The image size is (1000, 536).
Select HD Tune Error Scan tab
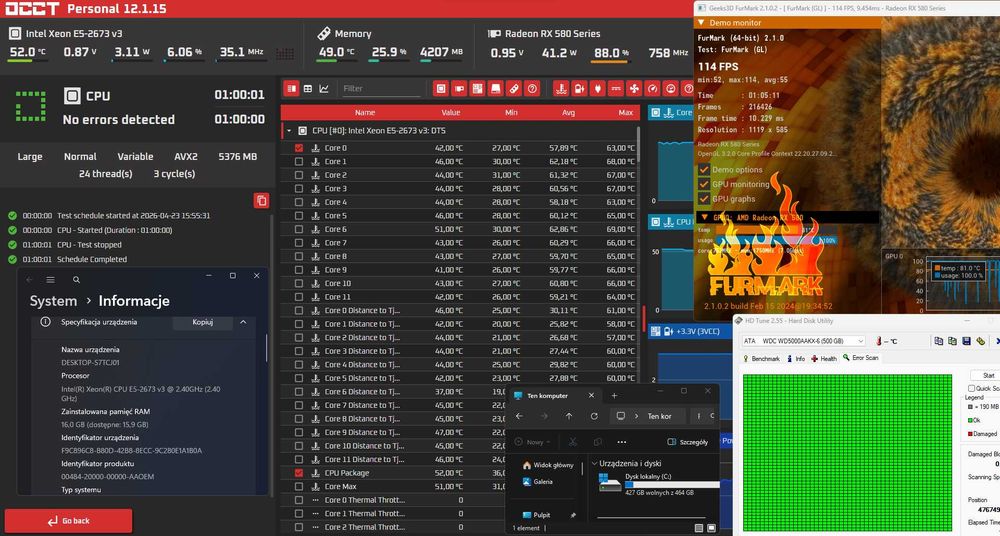pyautogui.click(x=861, y=358)
